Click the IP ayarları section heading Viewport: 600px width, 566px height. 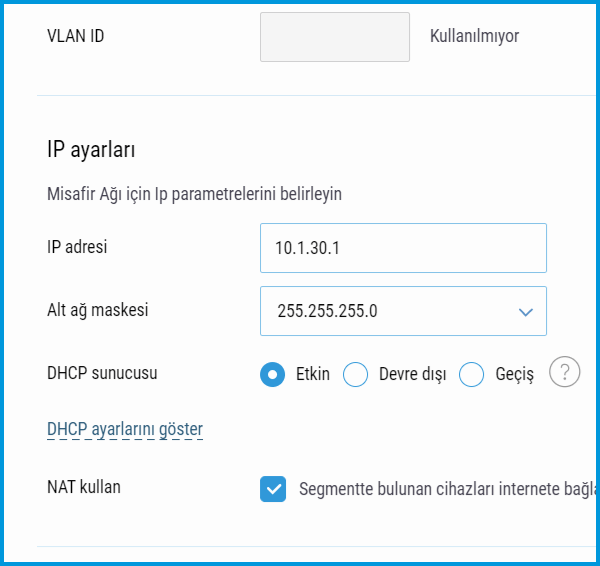tap(91, 150)
